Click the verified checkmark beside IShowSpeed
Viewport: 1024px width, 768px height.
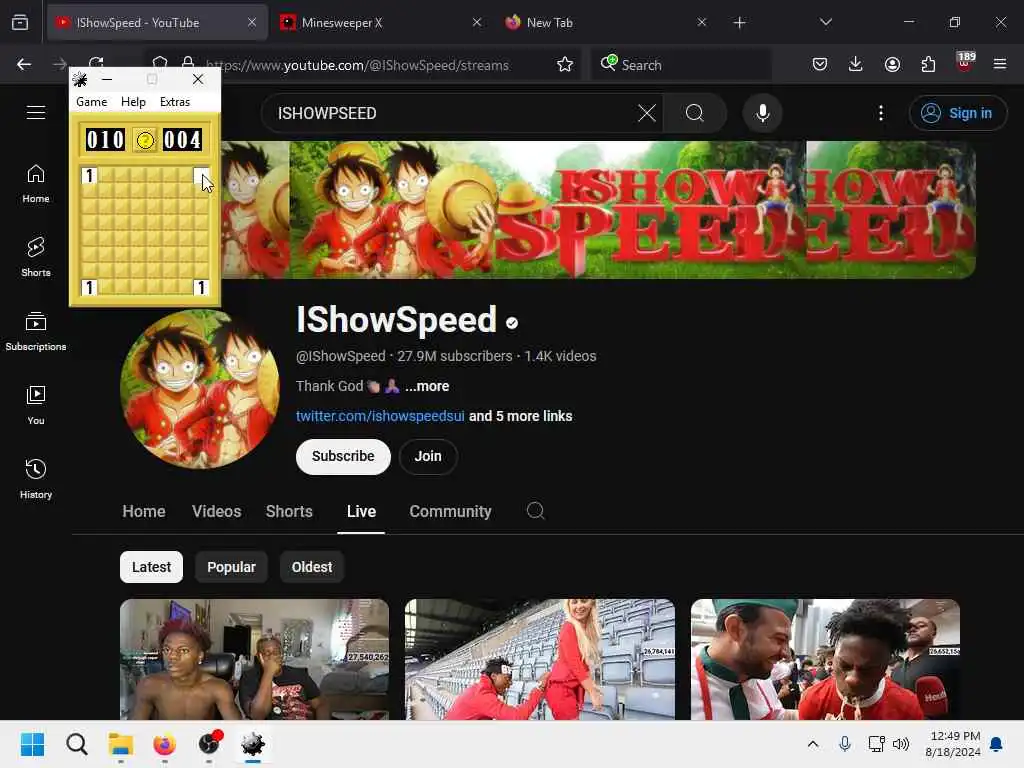(512, 323)
